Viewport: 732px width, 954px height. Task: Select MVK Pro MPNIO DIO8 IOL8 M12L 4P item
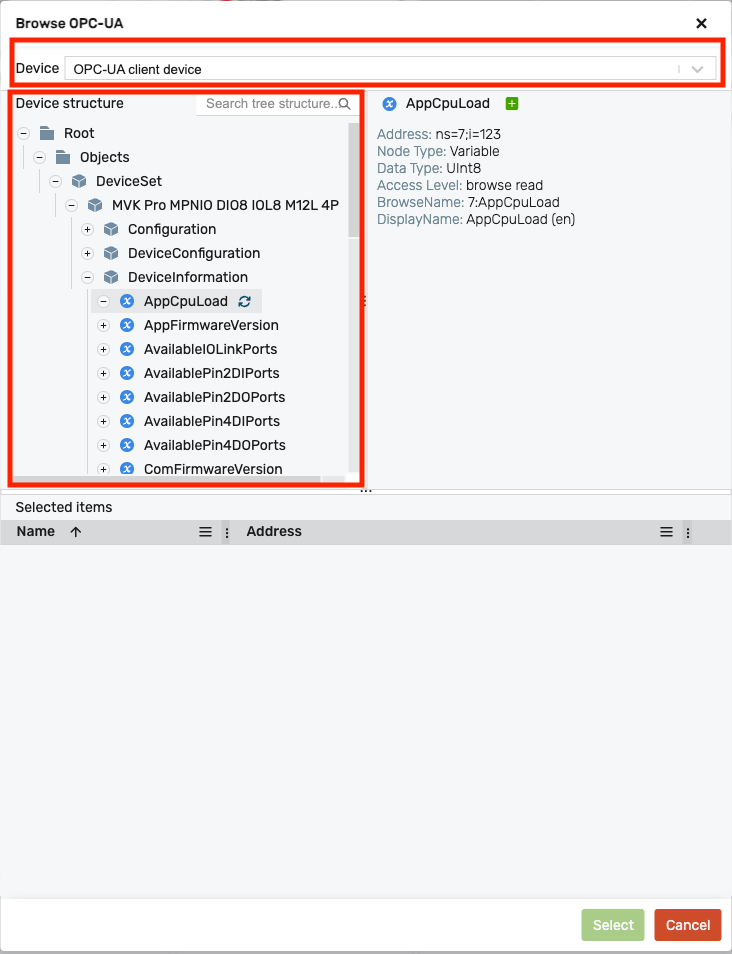pyautogui.click(x=225, y=206)
